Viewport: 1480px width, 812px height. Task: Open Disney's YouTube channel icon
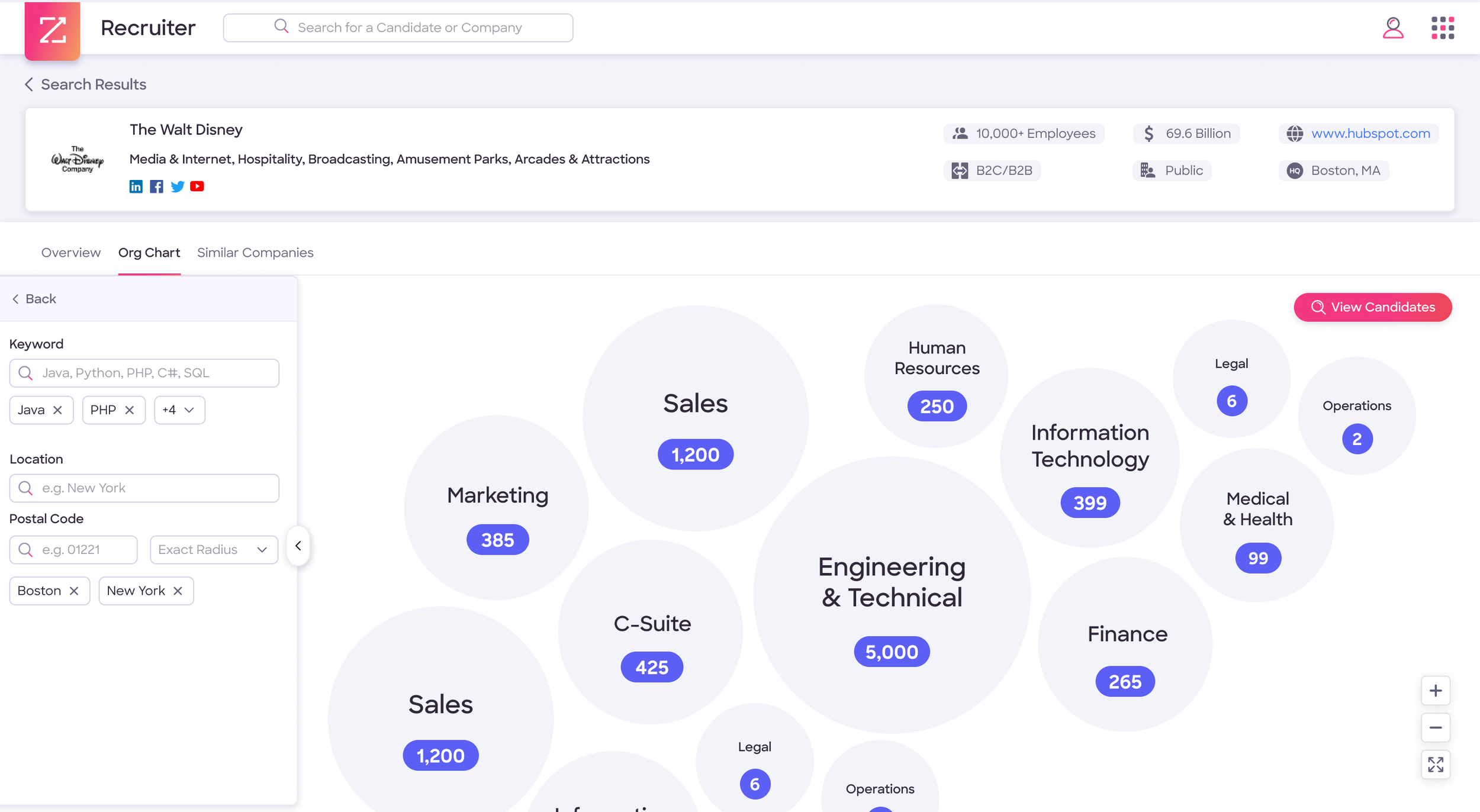click(197, 186)
